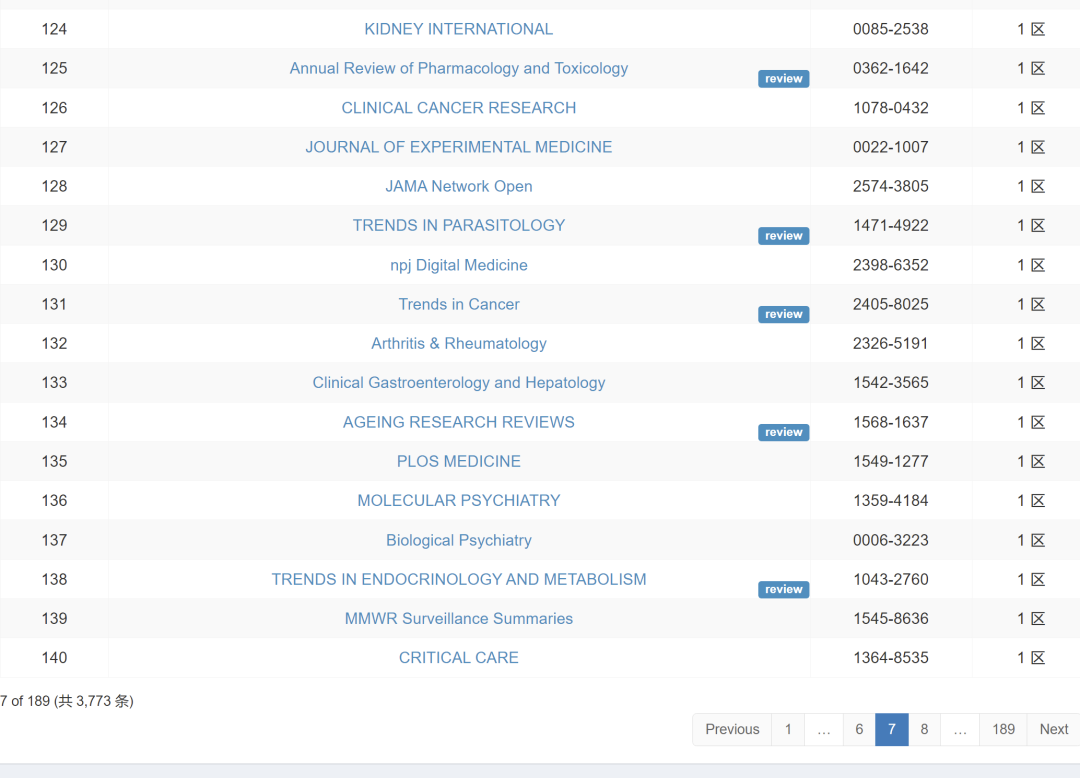Select ISSN 1549-1277 cell
The width and height of the screenshot is (1080, 778).
(x=891, y=461)
